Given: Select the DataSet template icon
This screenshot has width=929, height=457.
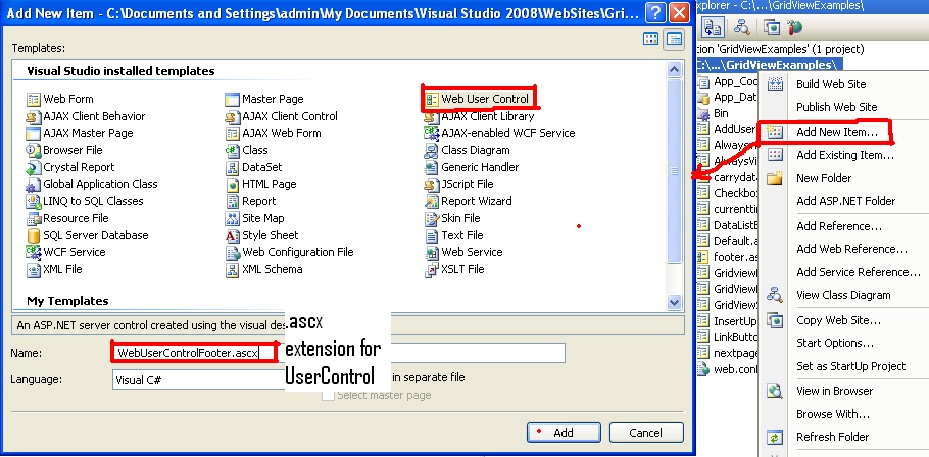Looking at the screenshot, I should pyautogui.click(x=232, y=167).
